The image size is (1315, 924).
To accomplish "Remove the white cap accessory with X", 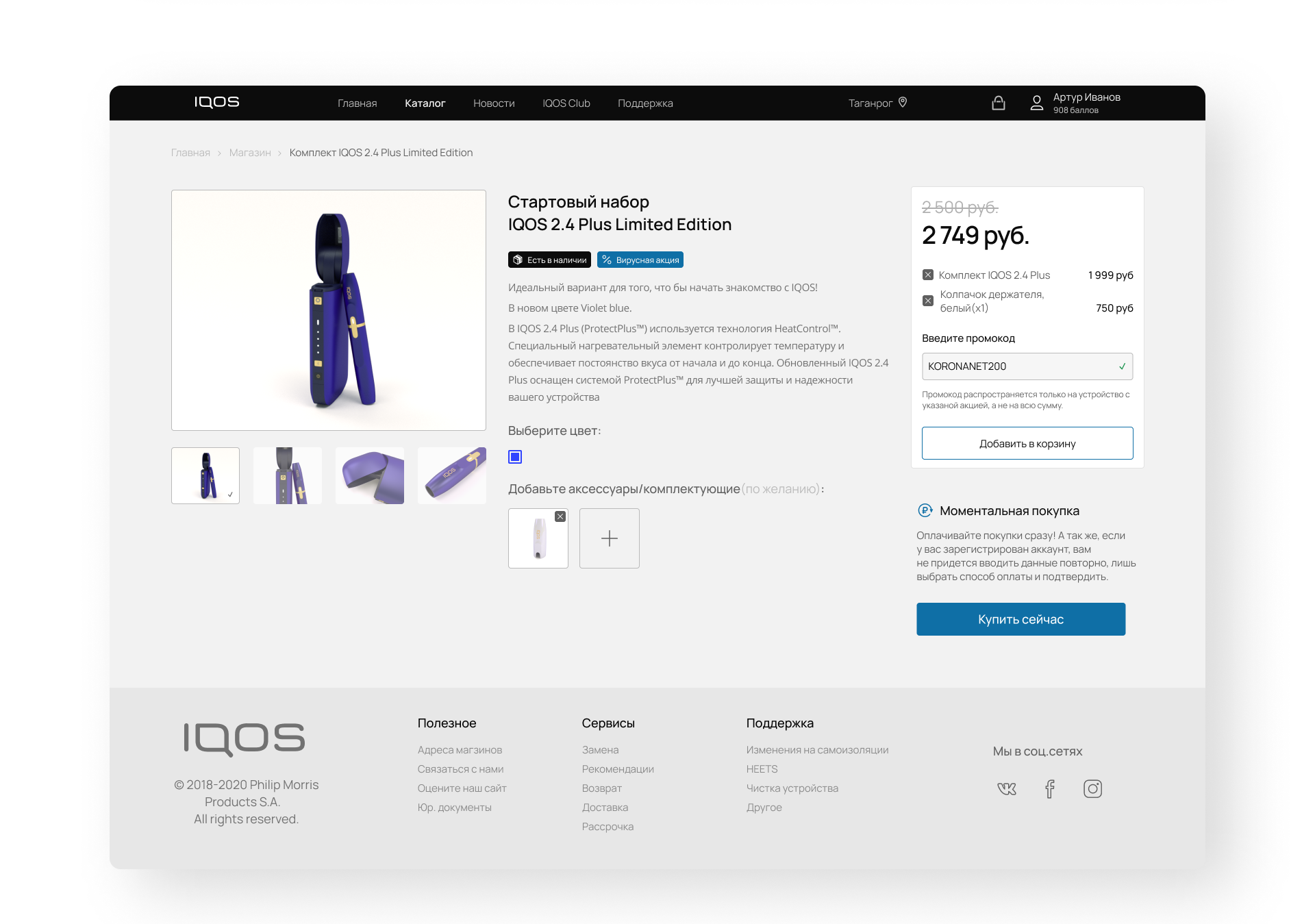I will point(560,516).
